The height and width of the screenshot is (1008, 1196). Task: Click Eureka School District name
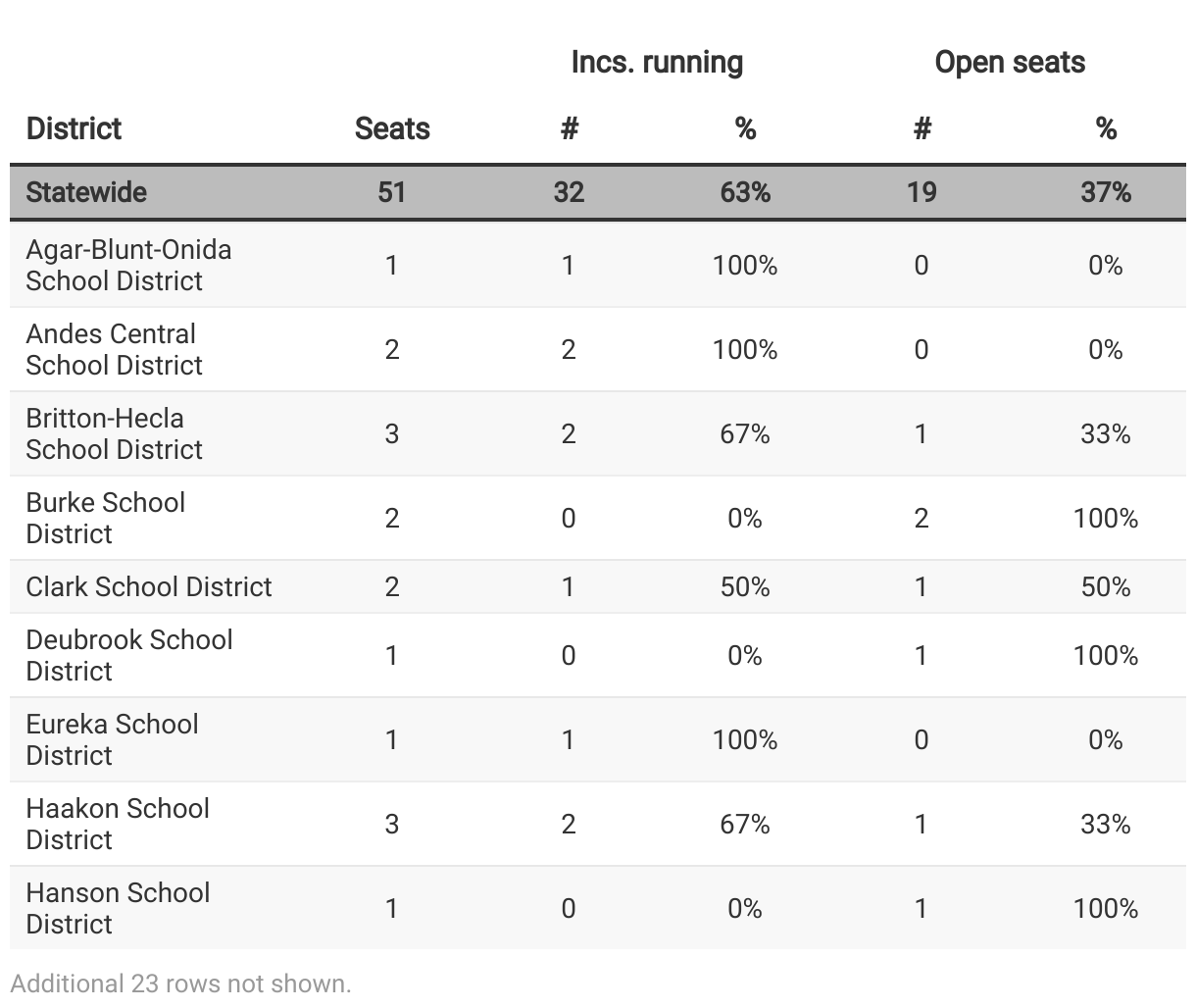[112, 740]
